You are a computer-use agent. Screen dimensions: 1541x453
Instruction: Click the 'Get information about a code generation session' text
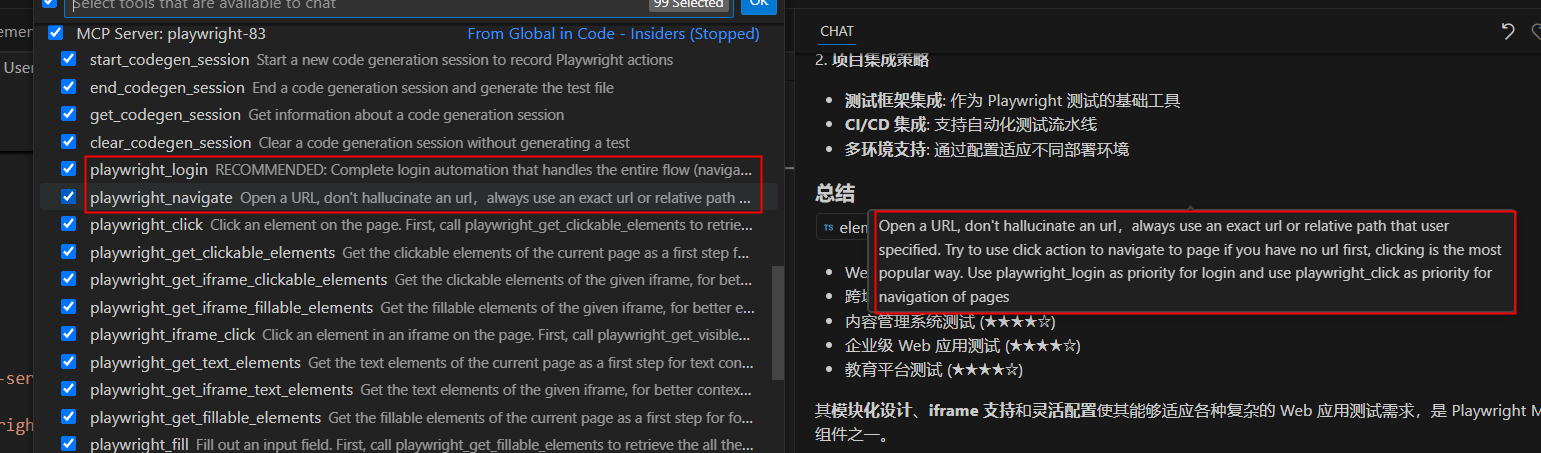click(x=406, y=115)
